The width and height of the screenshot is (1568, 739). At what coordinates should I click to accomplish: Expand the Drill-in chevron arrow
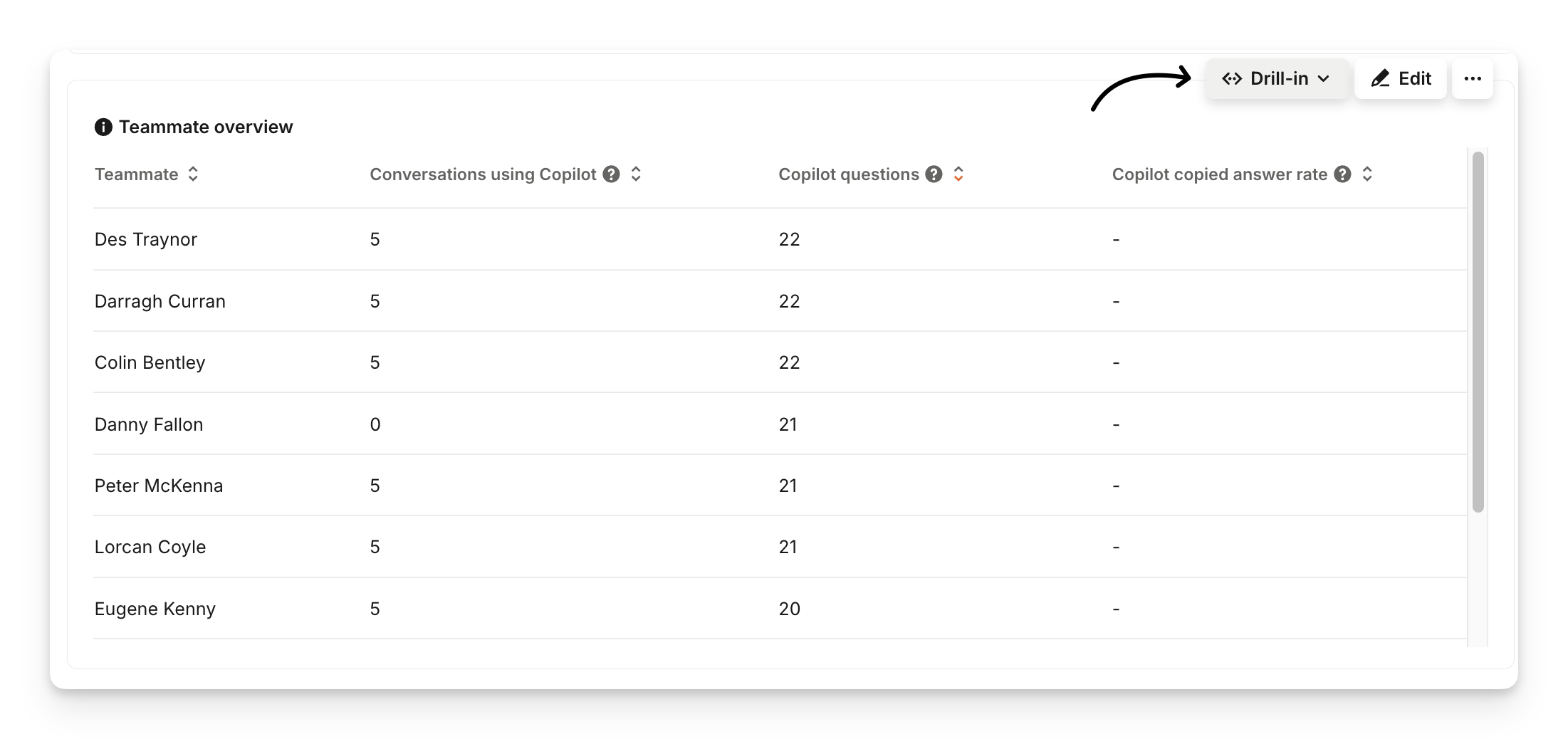tap(1324, 78)
